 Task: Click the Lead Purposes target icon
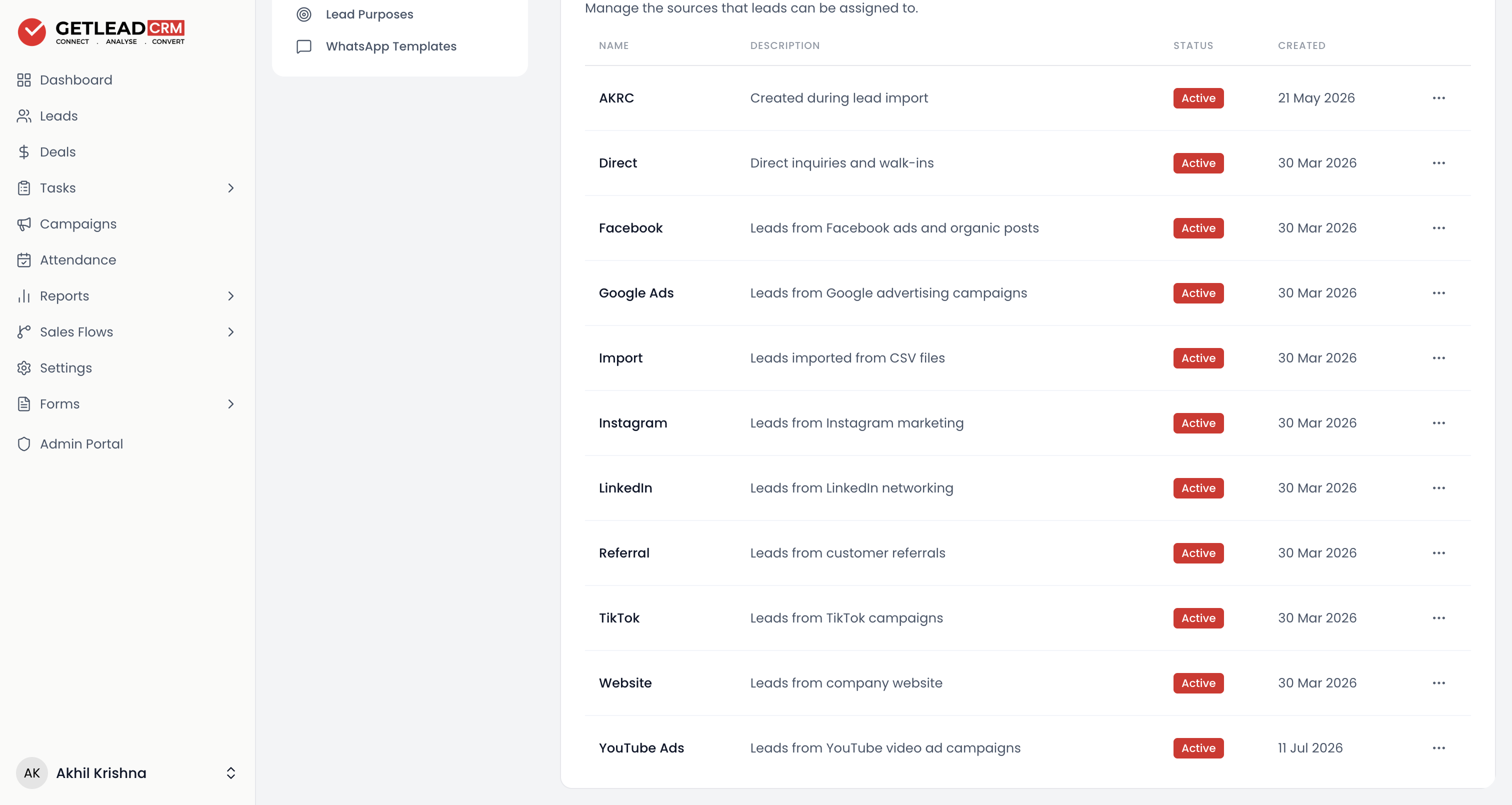pyautogui.click(x=304, y=14)
